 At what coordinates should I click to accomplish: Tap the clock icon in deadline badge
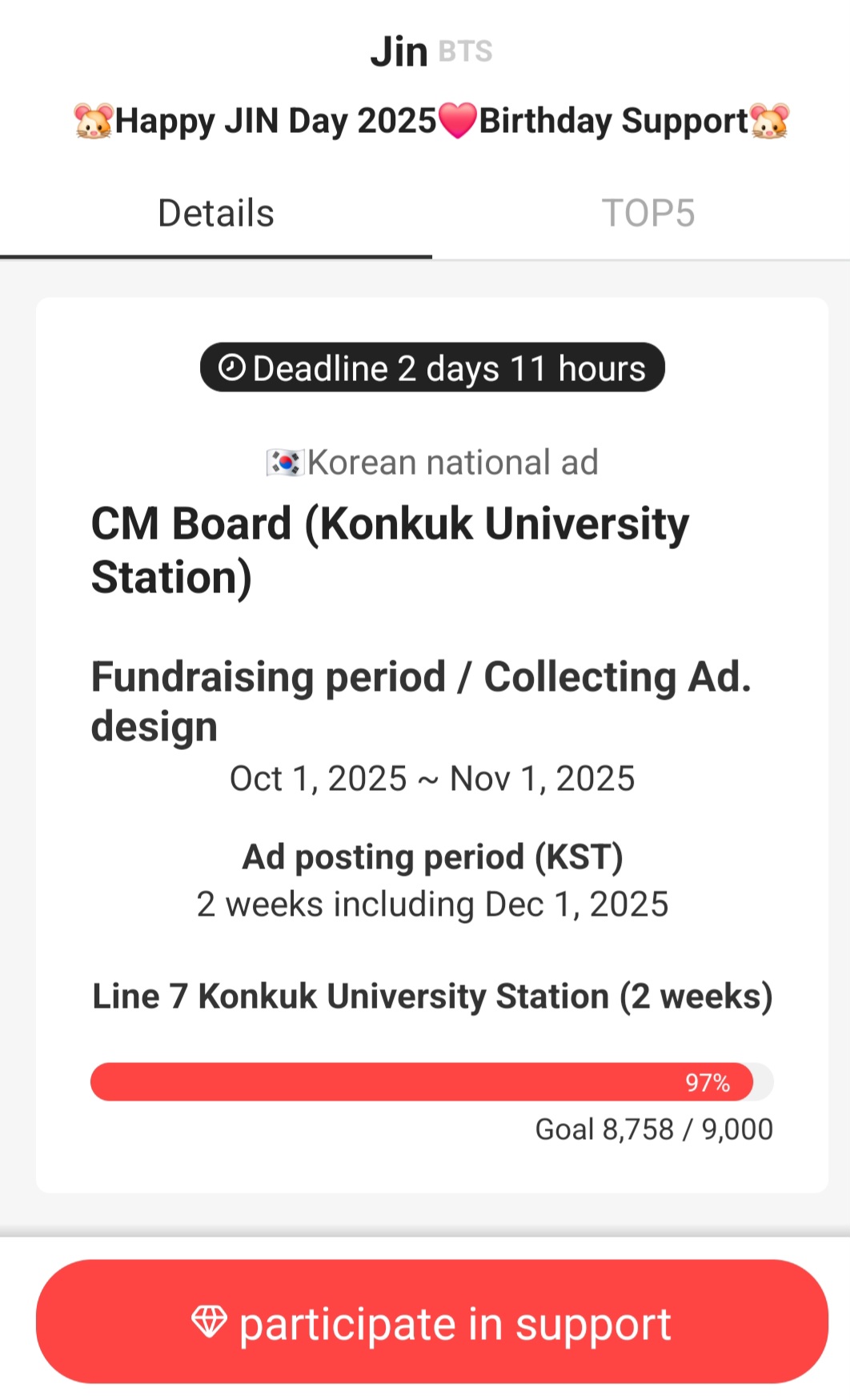(232, 367)
